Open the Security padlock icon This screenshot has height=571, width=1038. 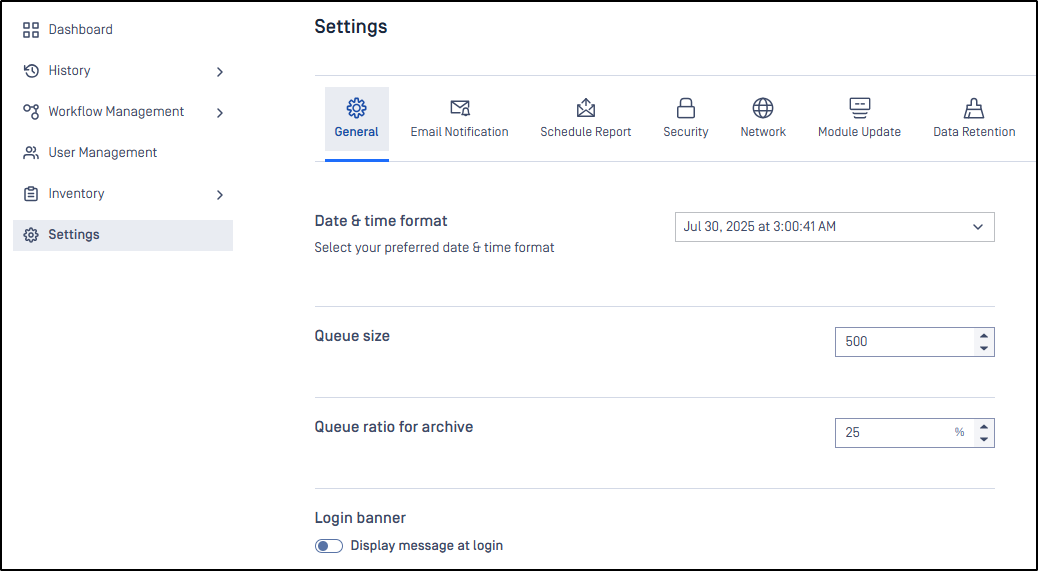pyautogui.click(x=686, y=108)
